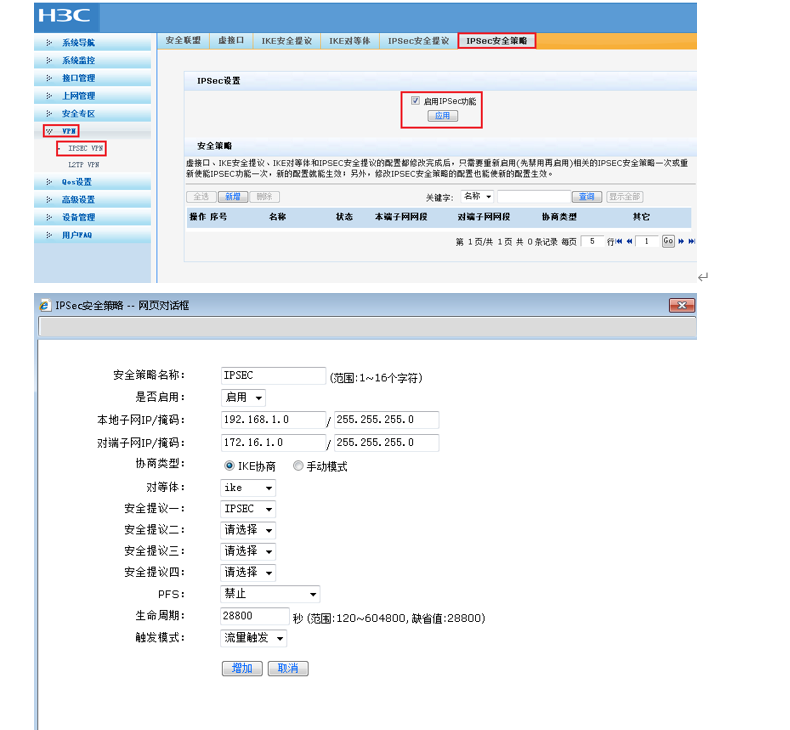Select the IKE协商 radio button

coord(229,466)
